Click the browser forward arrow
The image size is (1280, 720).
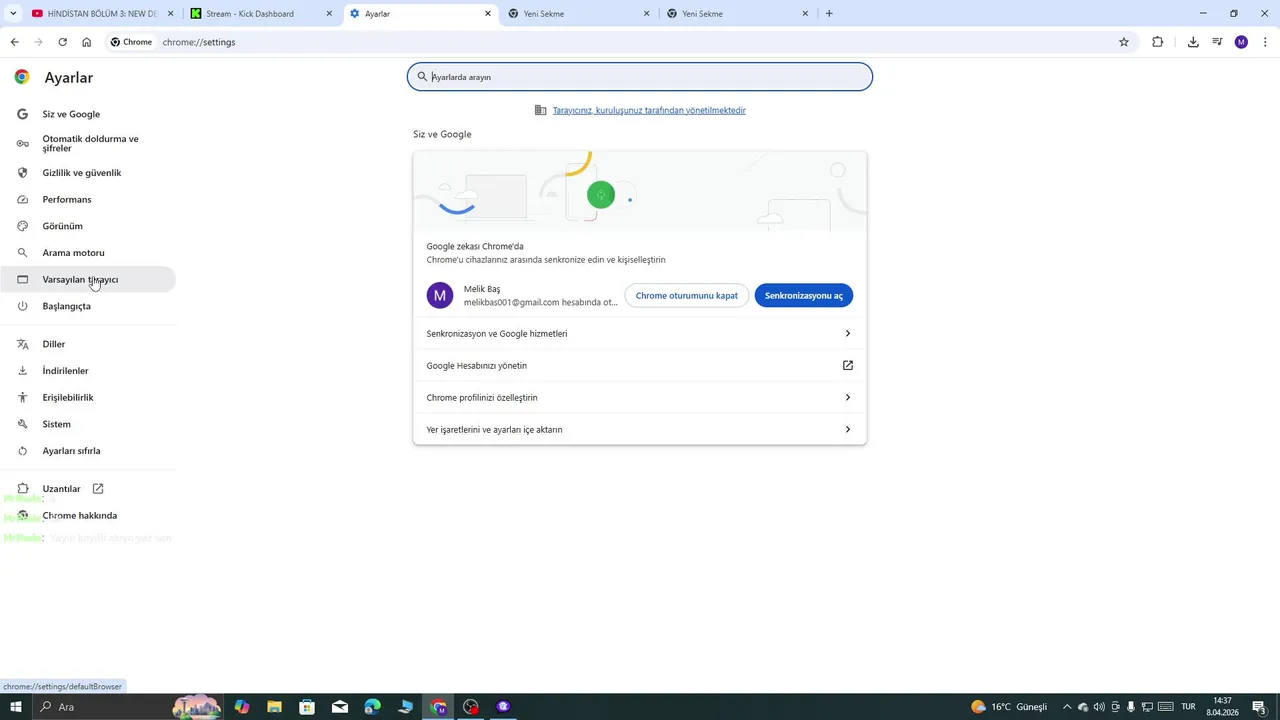click(x=38, y=42)
